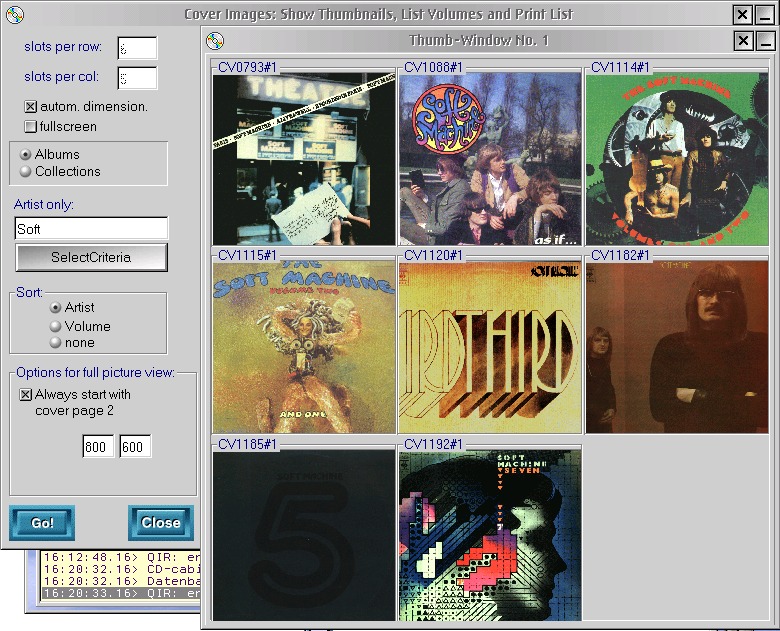
Task: Select log line 16:20:32.16 CD-cabi
Action: [121, 569]
